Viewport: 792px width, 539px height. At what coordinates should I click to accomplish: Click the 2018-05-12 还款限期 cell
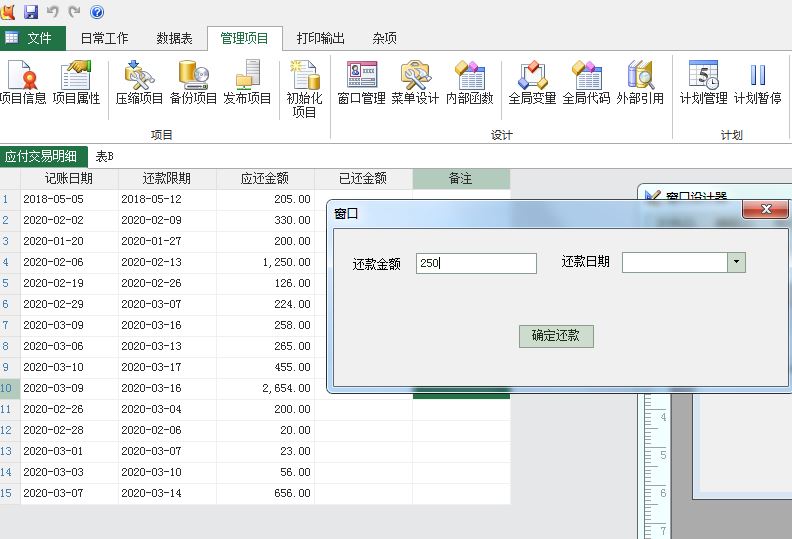167,200
